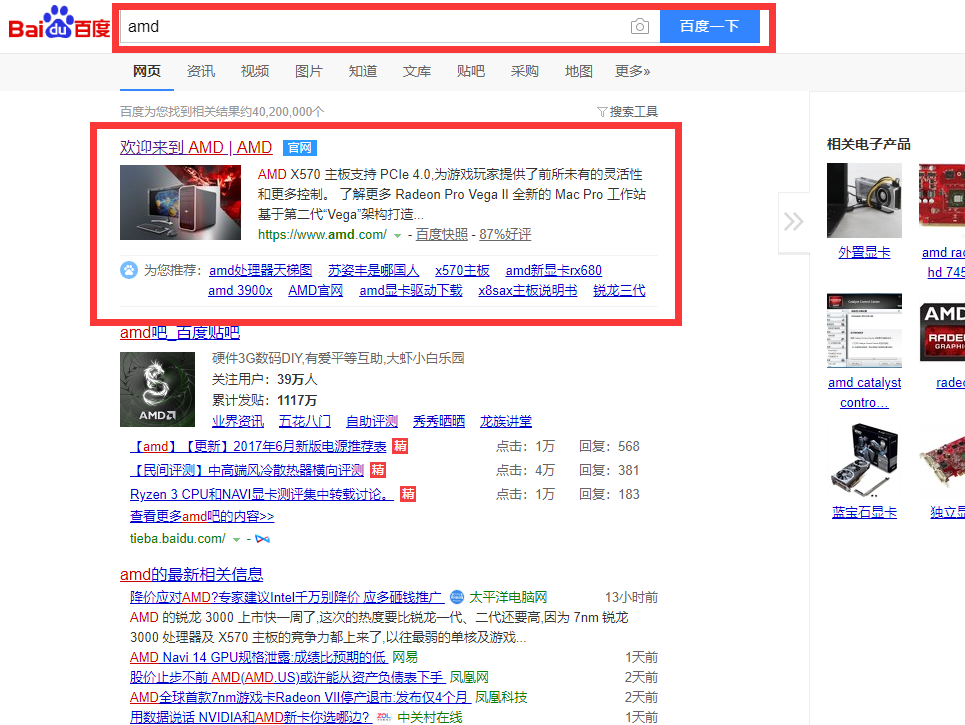Open the 欢迎来到 AMD | AMD result
965x725 pixels.
click(x=196, y=148)
